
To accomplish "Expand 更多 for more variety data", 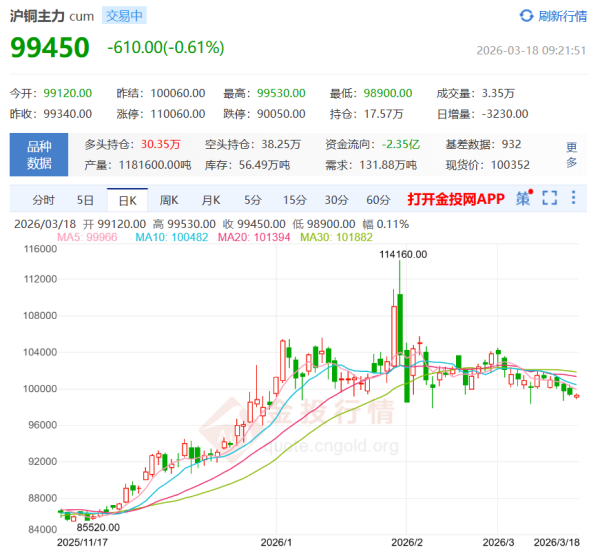I will [572, 155].
